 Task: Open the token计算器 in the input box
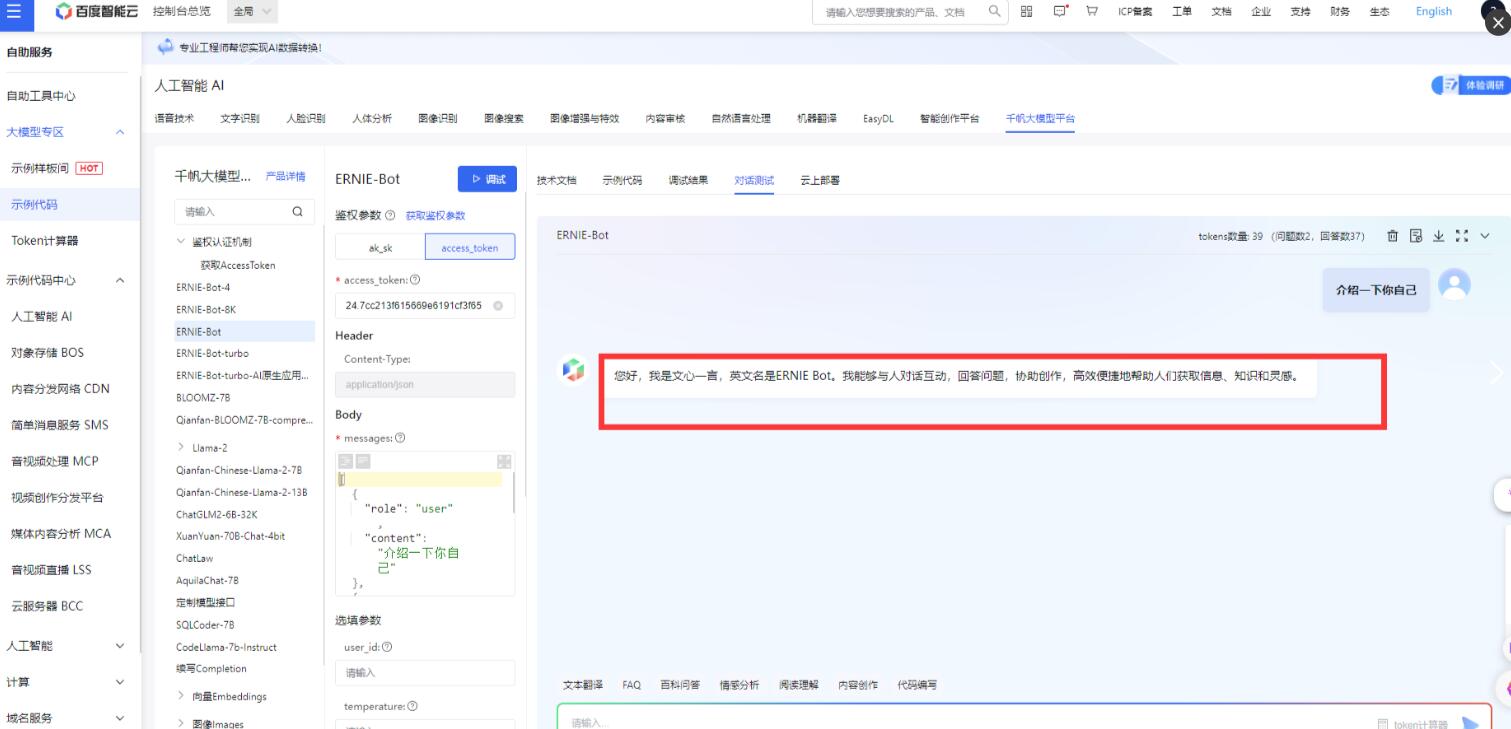(1412, 724)
